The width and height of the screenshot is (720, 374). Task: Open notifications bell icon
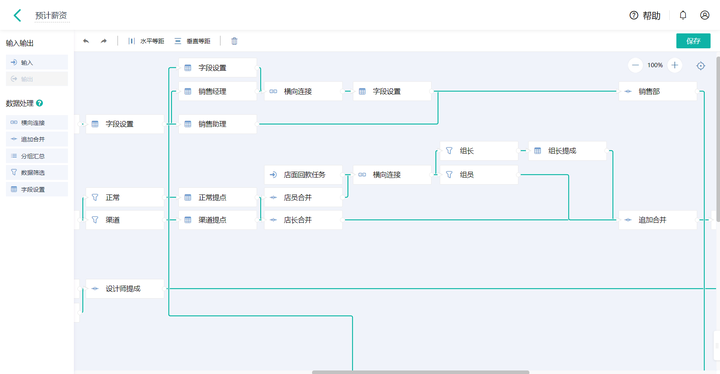pos(683,15)
